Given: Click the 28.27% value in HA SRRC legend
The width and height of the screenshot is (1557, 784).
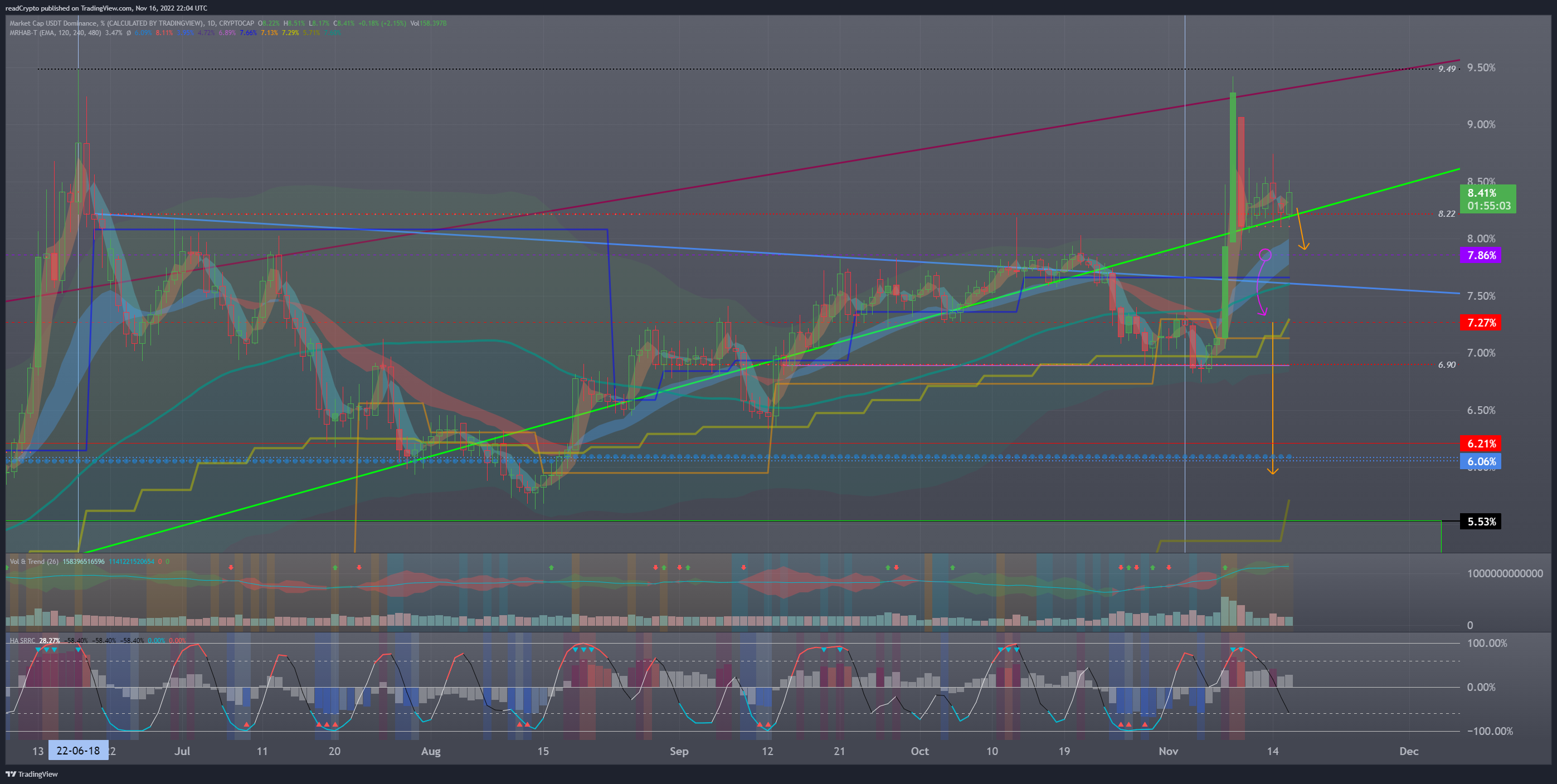Looking at the screenshot, I should pyautogui.click(x=50, y=640).
